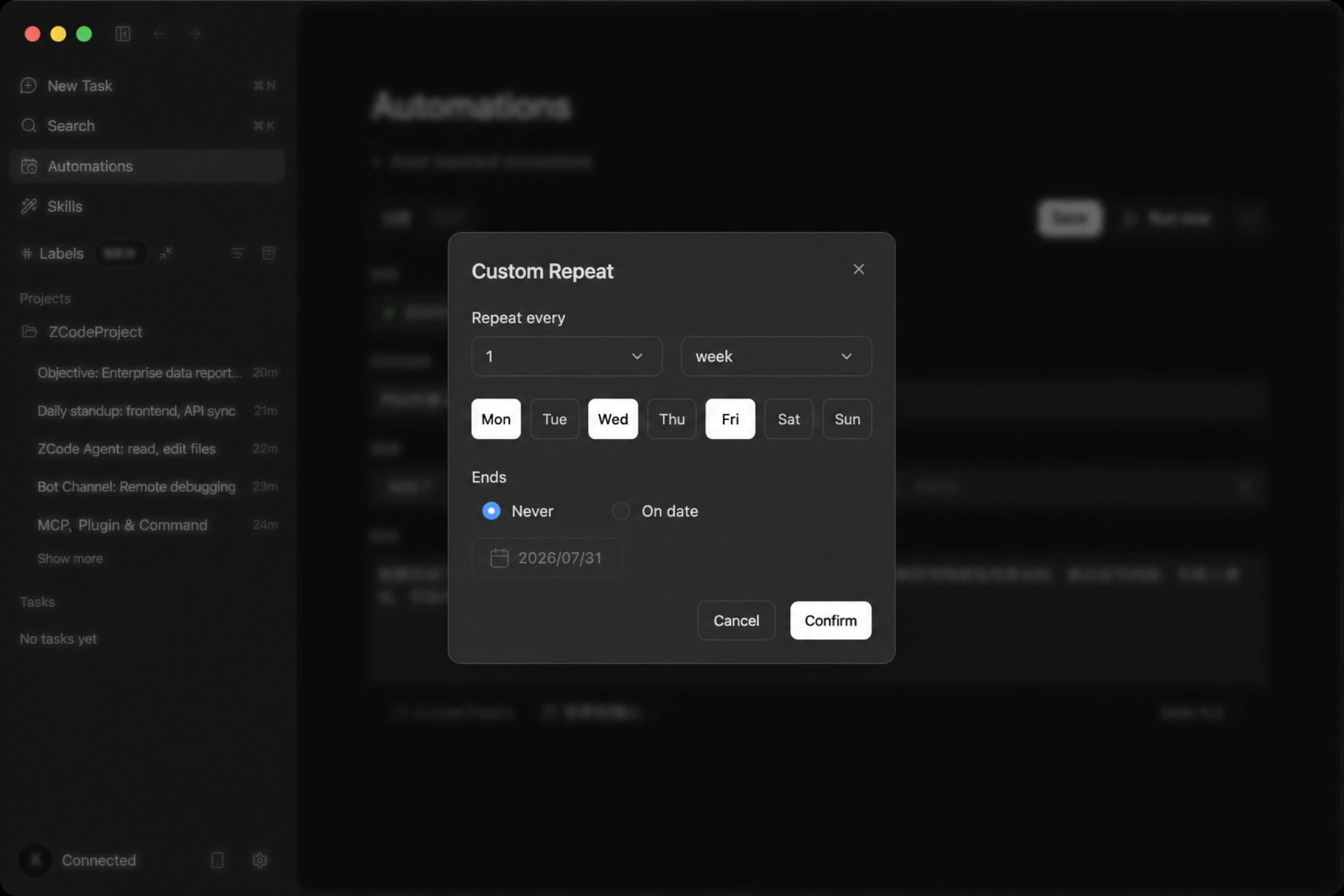Image resolution: width=1344 pixels, height=896 pixels.
Task: Select the On date radio option
Action: (x=621, y=511)
